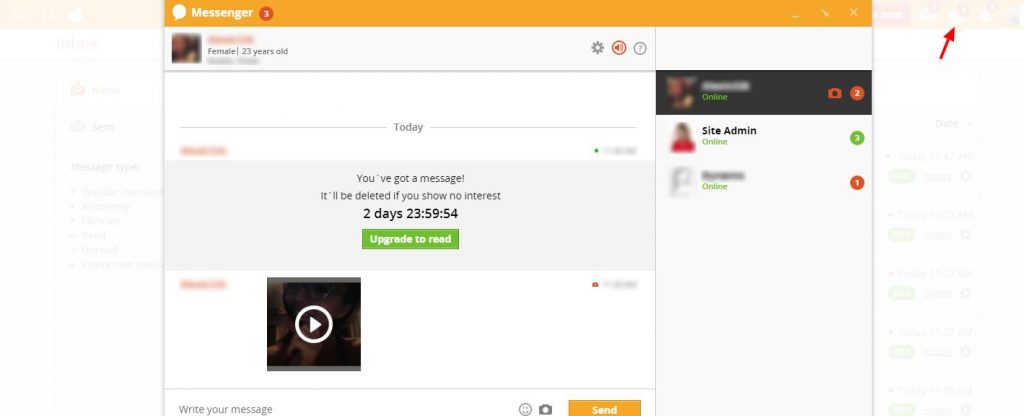Viewport: 1024px width, 416px height.
Task: Detach Messenger window with the diagonal arrow
Action: point(825,12)
